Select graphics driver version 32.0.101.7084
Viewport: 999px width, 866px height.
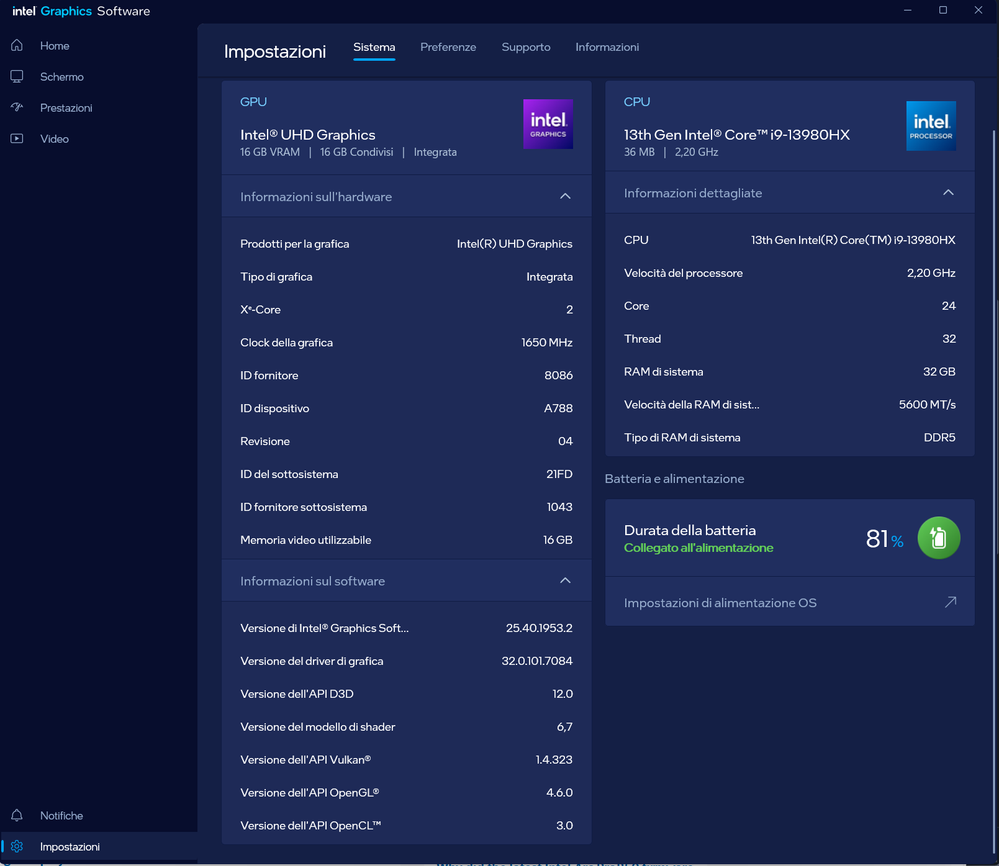536,661
